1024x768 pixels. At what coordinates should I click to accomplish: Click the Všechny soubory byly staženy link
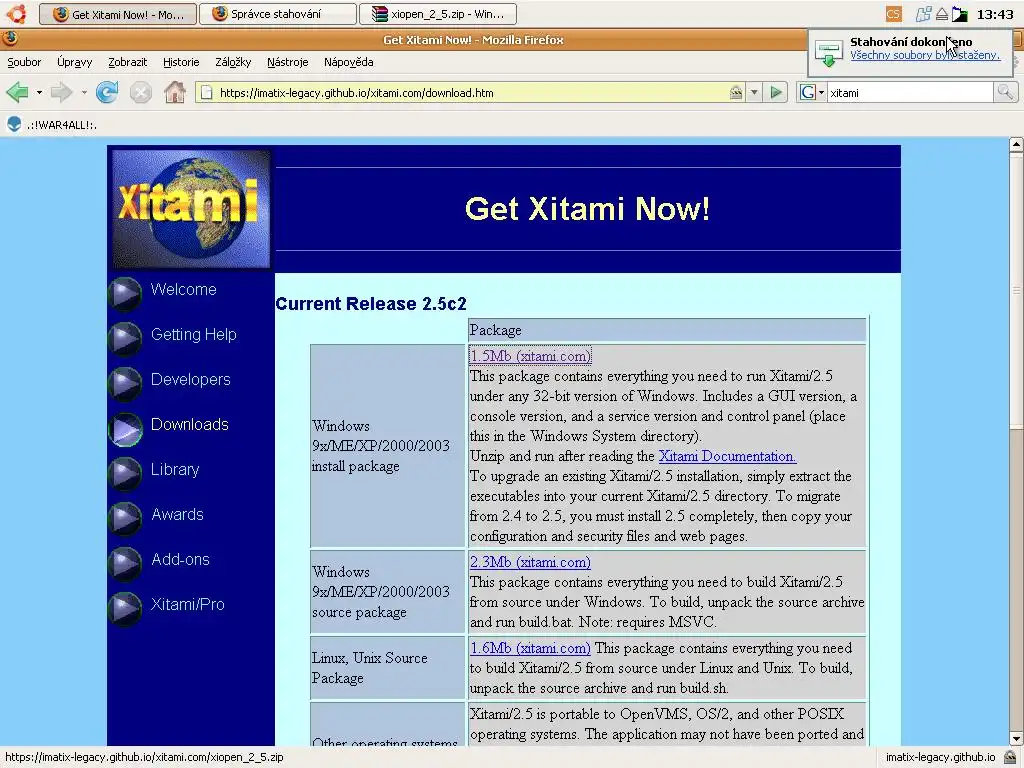(925, 55)
